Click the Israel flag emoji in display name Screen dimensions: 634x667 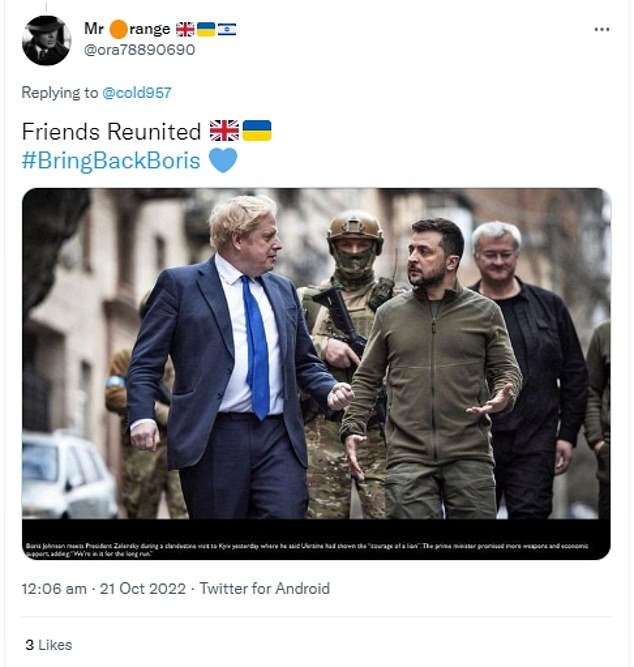(227, 29)
